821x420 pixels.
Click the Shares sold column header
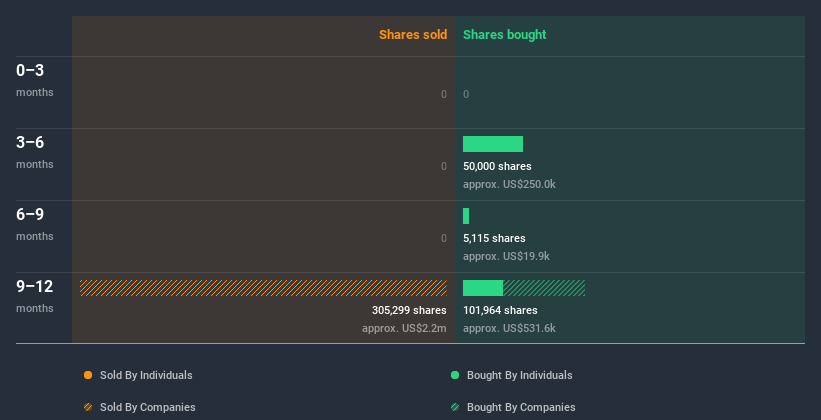point(413,35)
